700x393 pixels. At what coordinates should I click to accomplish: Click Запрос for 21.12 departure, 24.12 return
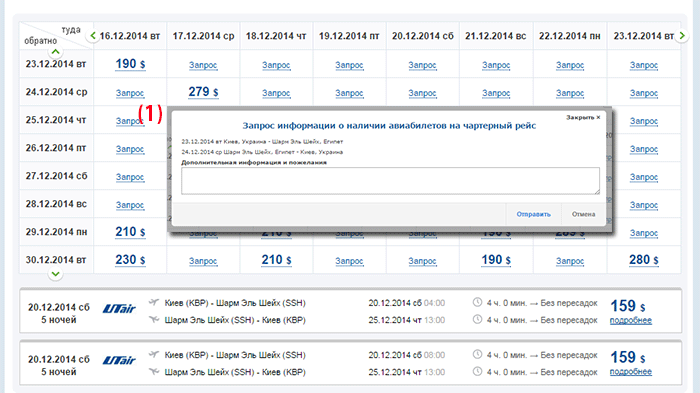click(496, 93)
